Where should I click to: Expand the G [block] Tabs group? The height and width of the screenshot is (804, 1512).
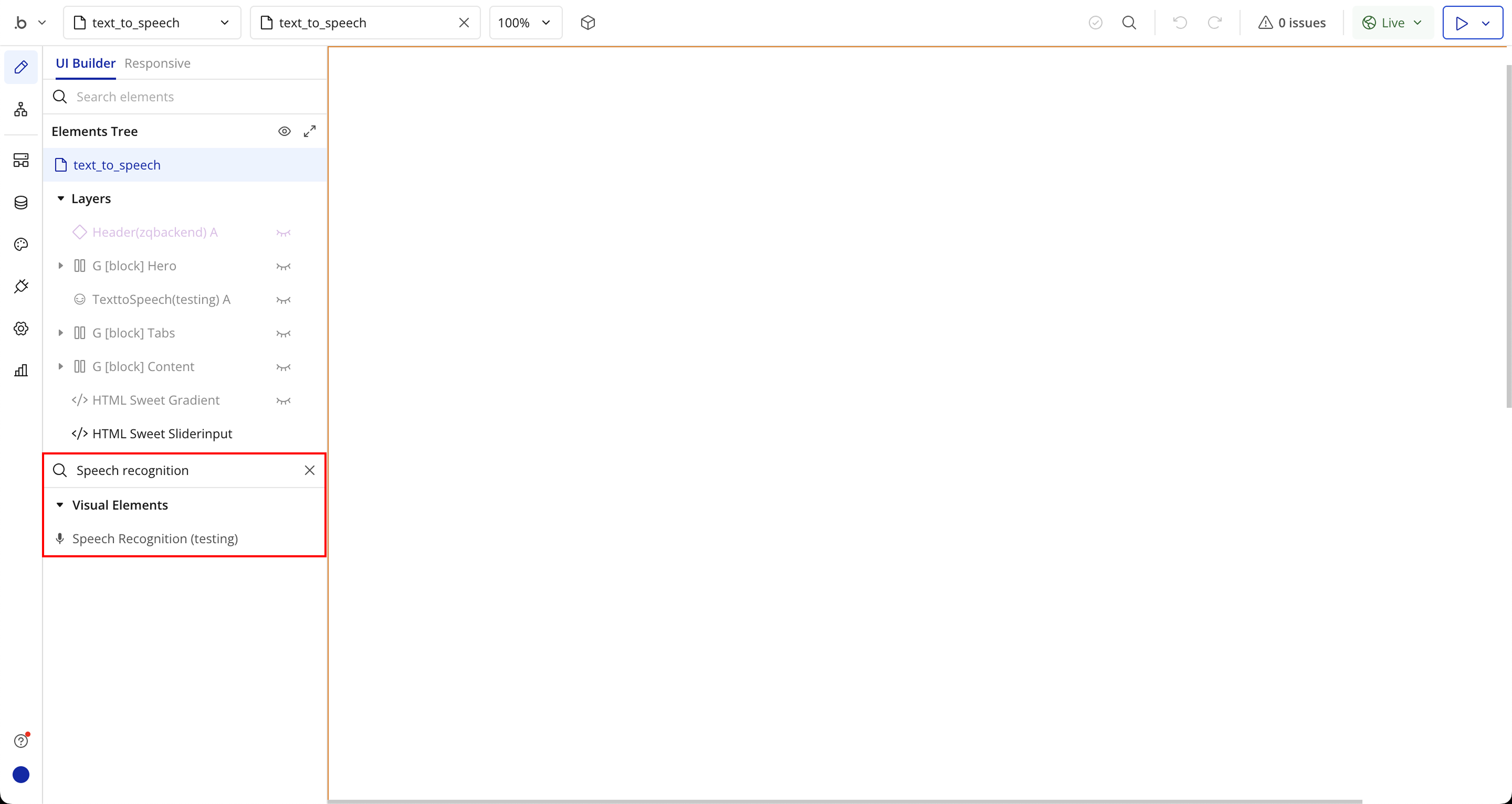click(x=61, y=333)
